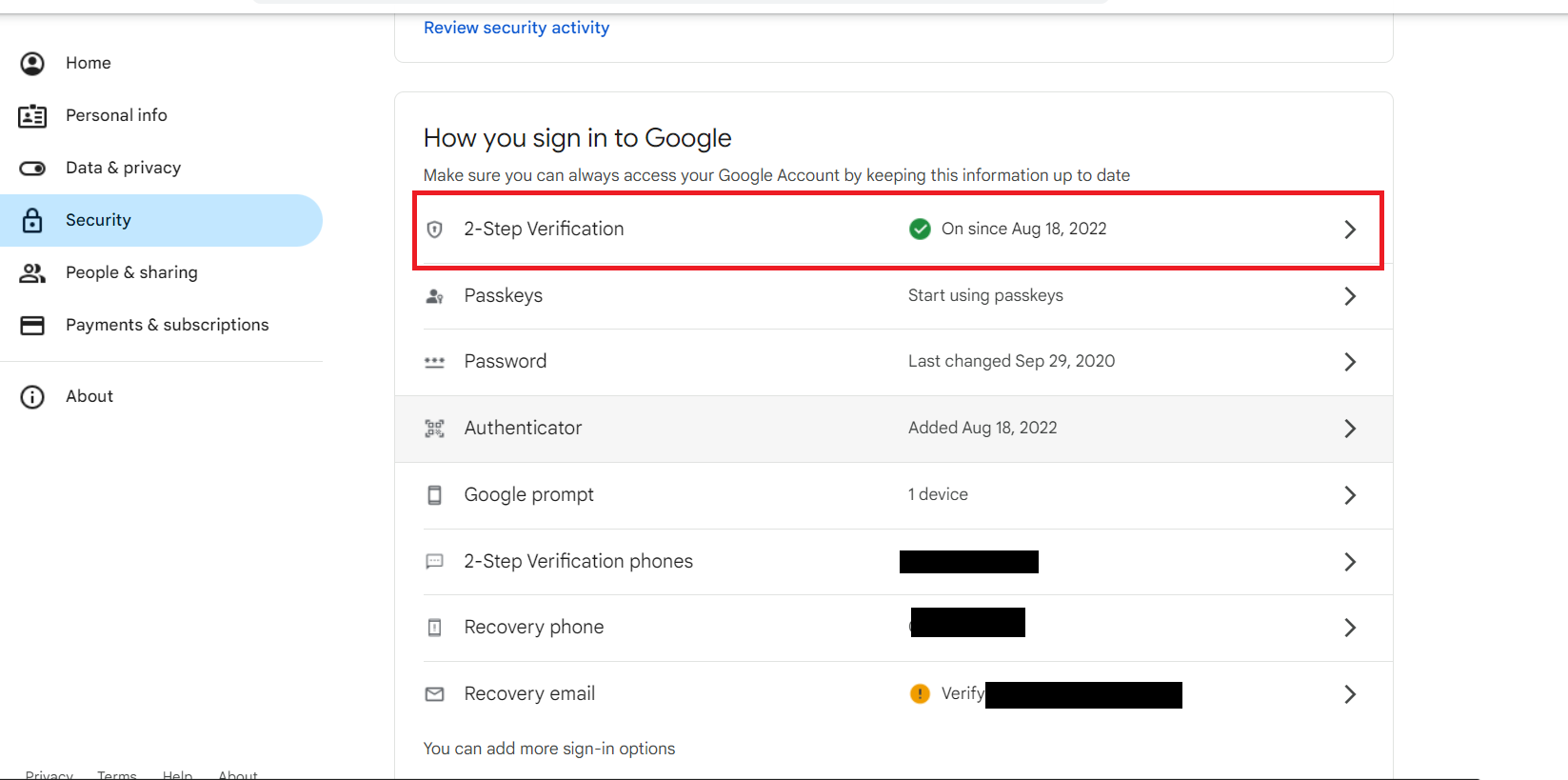Screen dimensions: 1568x780
Task: Click the Passkeys person-key icon
Action: tap(435, 296)
